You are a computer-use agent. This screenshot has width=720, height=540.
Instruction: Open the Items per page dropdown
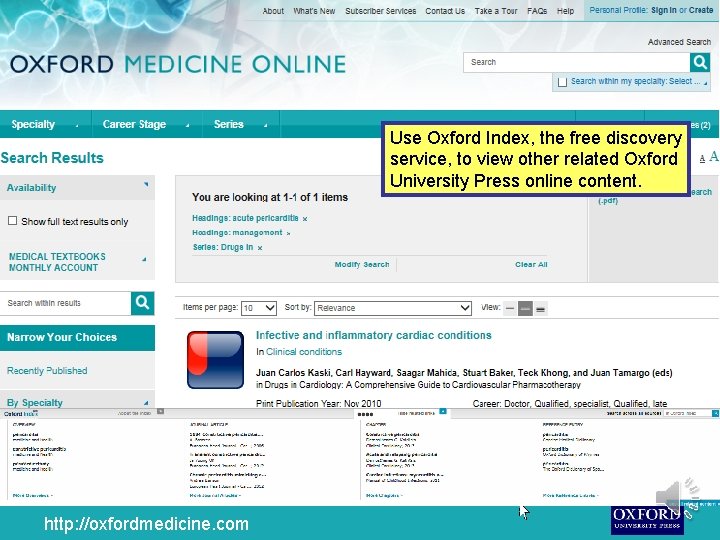(x=259, y=308)
